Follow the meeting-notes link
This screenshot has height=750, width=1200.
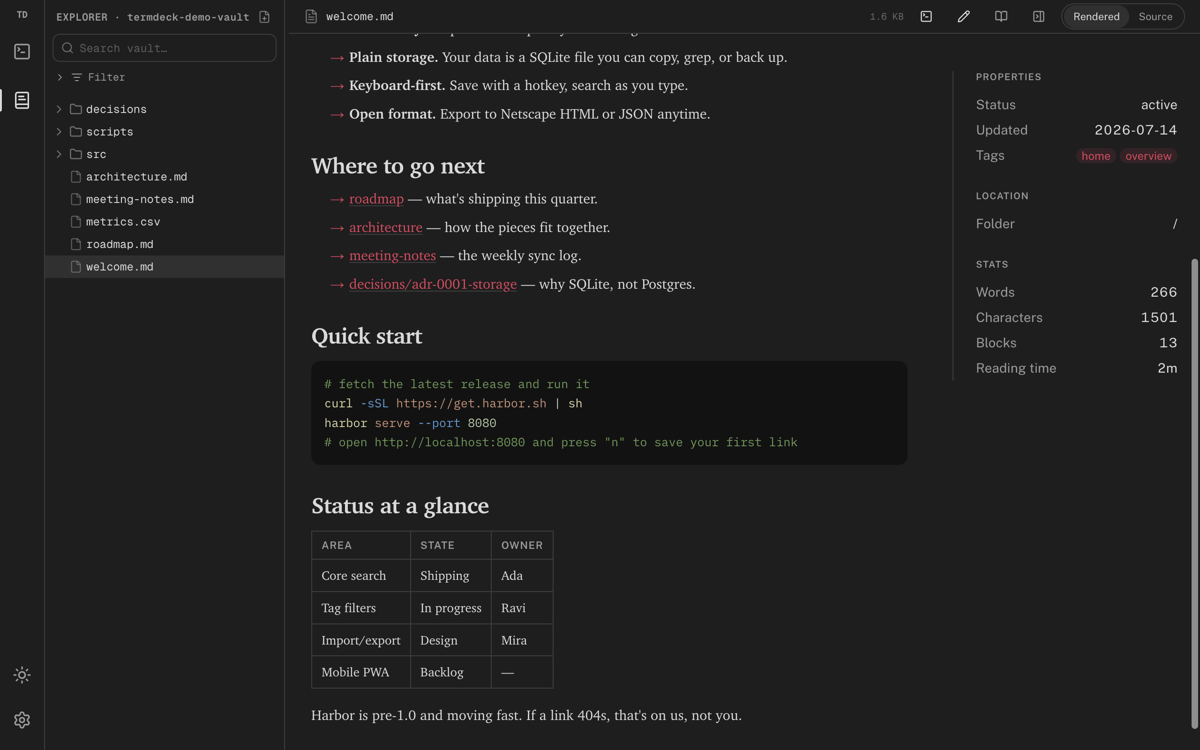pyautogui.click(x=392, y=256)
